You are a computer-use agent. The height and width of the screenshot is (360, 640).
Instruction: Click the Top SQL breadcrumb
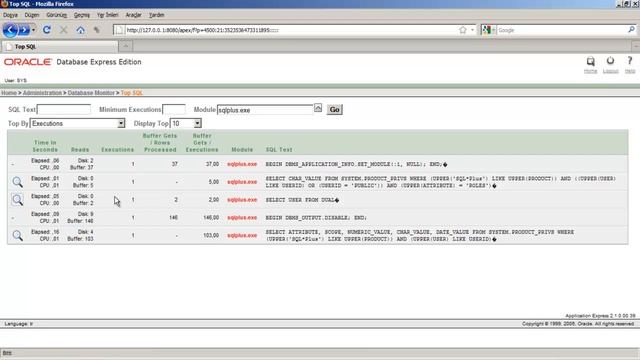pyautogui.click(x=131, y=93)
